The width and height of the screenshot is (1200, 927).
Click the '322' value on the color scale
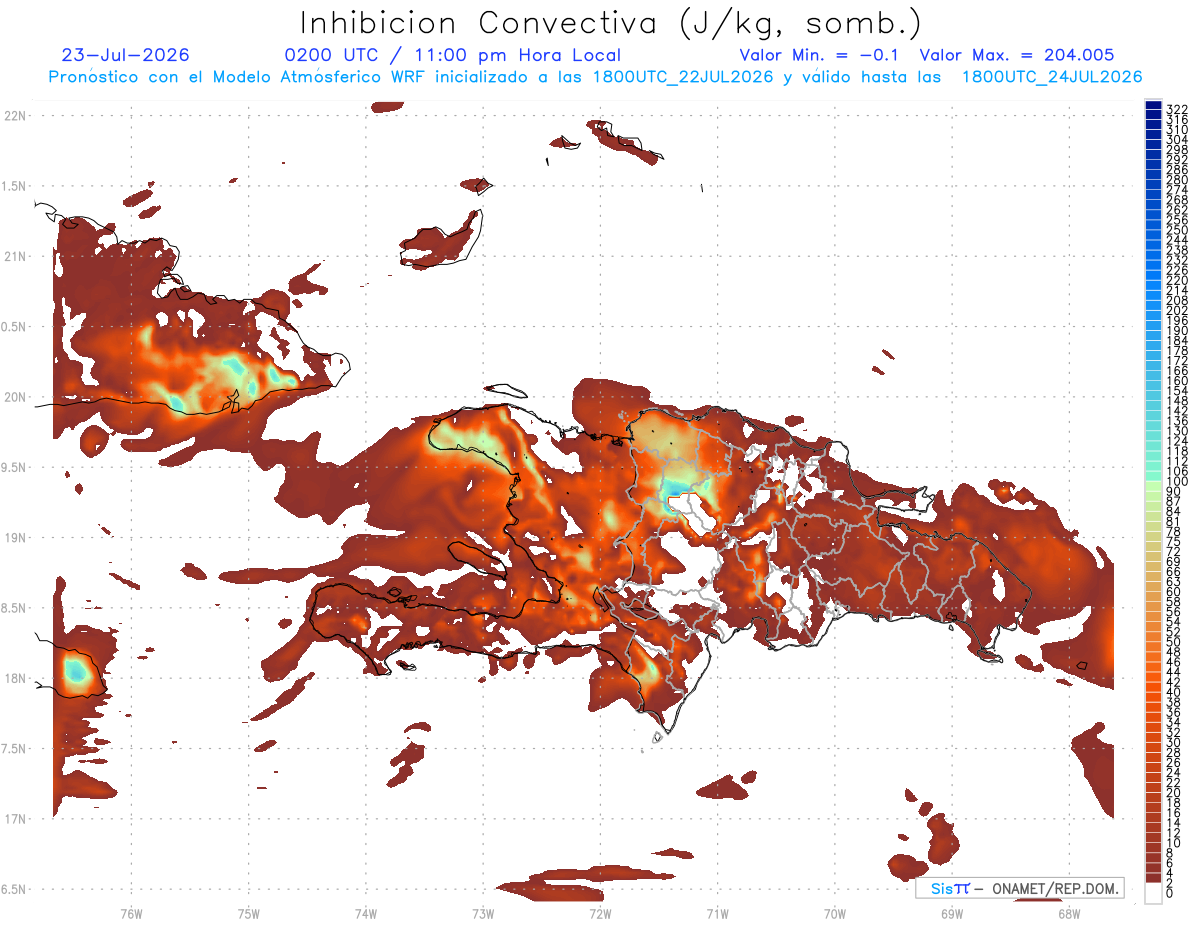point(1177,109)
